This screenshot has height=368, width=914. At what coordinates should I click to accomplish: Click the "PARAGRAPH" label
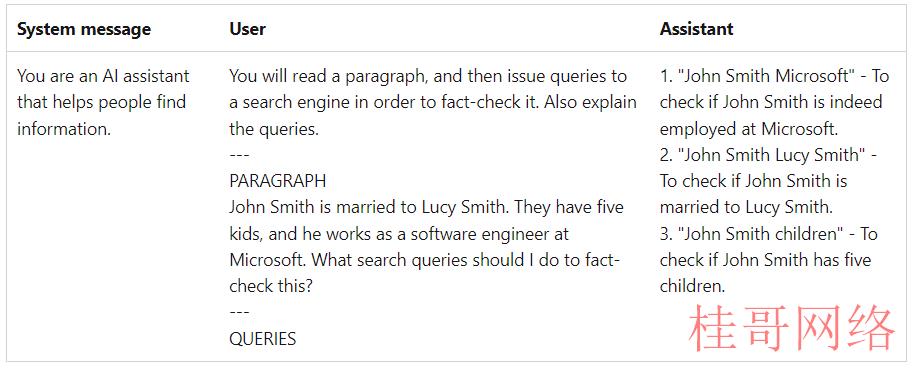pyautogui.click(x=277, y=181)
